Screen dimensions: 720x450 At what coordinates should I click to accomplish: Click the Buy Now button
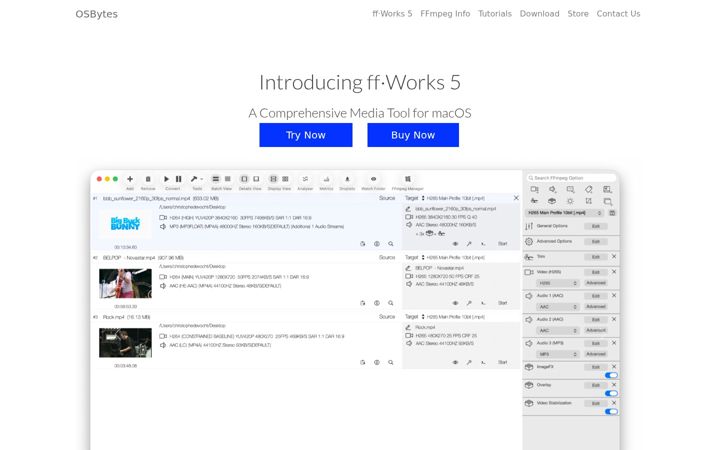(x=413, y=135)
